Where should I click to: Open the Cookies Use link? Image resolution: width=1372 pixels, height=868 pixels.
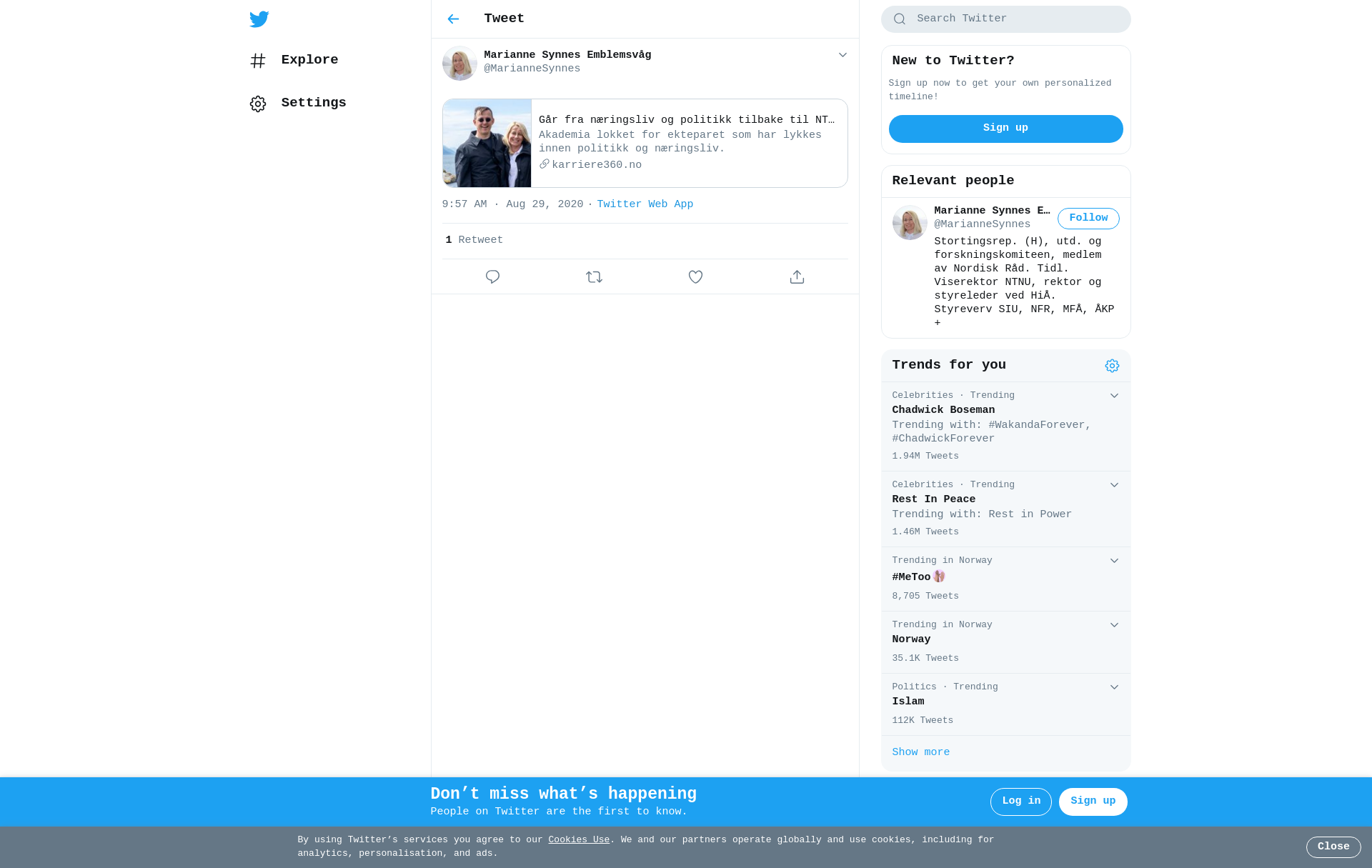tap(579, 840)
